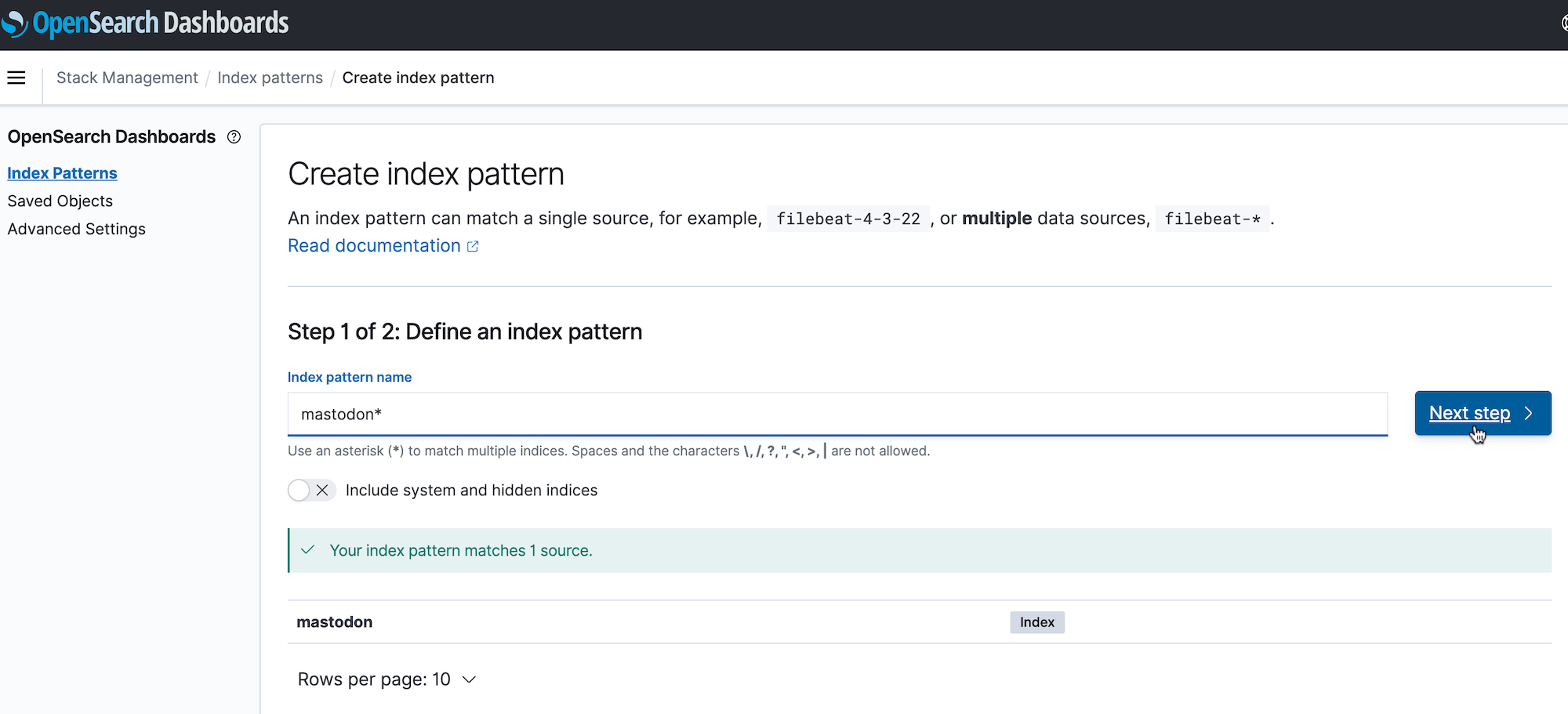Click 'Your index pattern matches 1 source' message

(461, 551)
